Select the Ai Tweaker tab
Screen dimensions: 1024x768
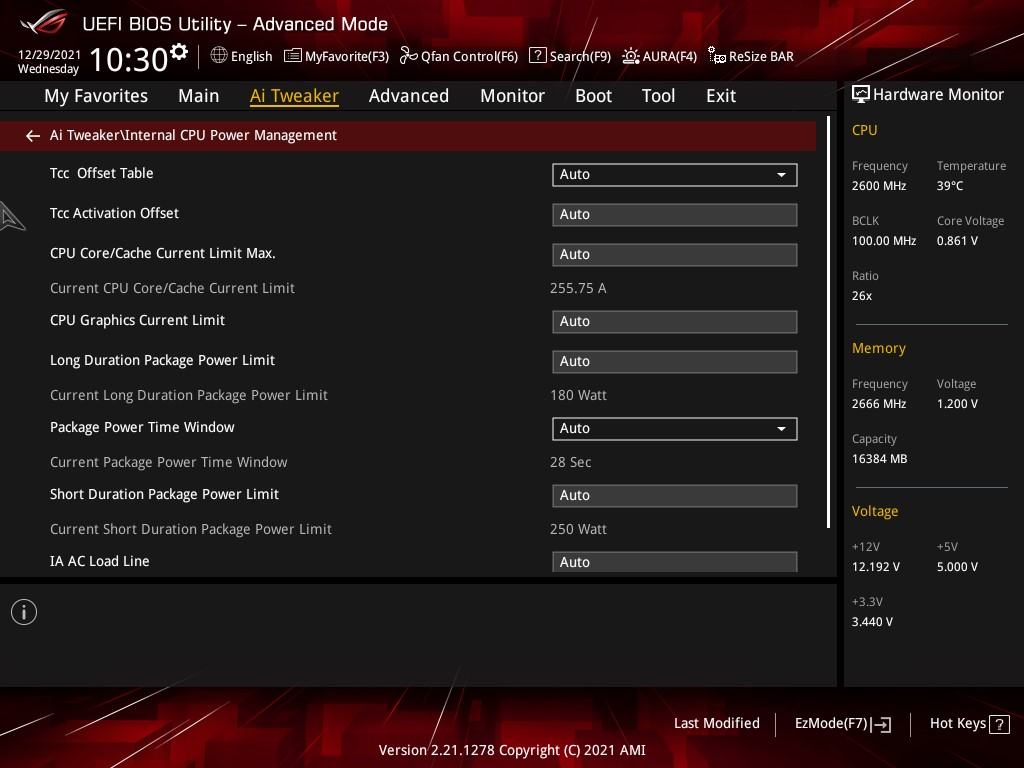tap(294, 96)
